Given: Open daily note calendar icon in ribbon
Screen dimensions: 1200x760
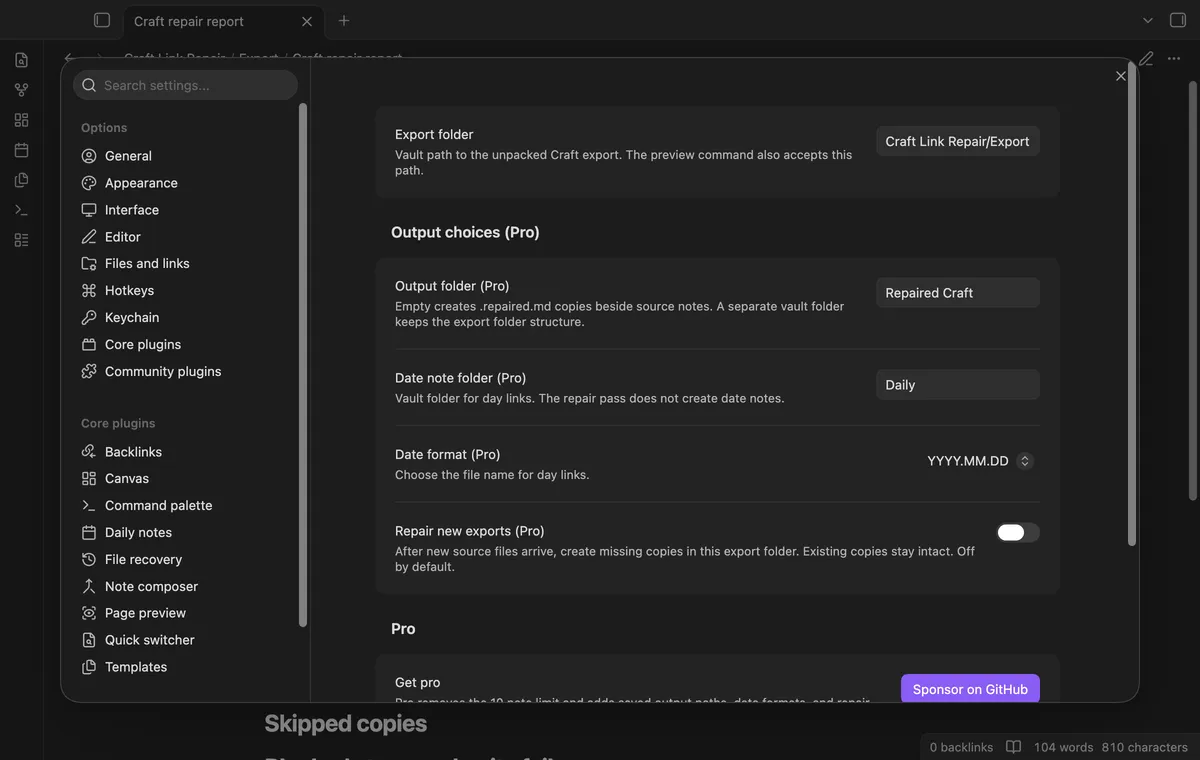Looking at the screenshot, I should [x=21, y=150].
